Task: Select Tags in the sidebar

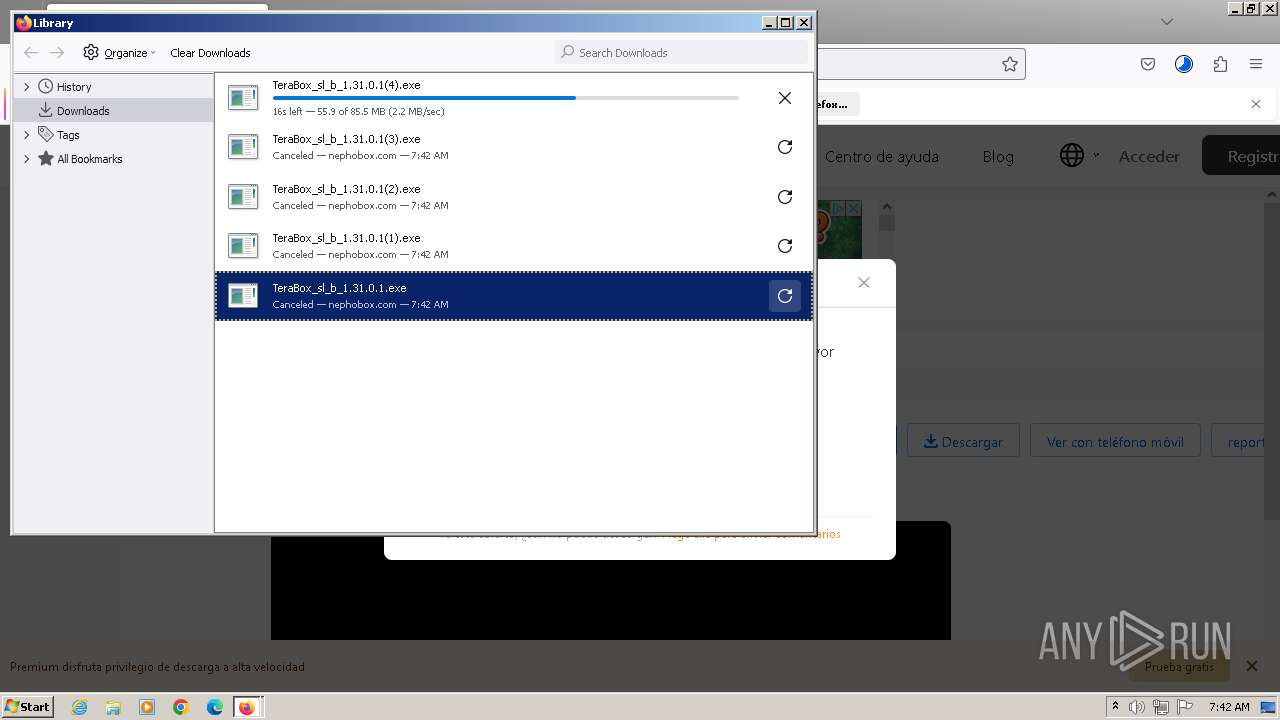Action: coord(68,135)
